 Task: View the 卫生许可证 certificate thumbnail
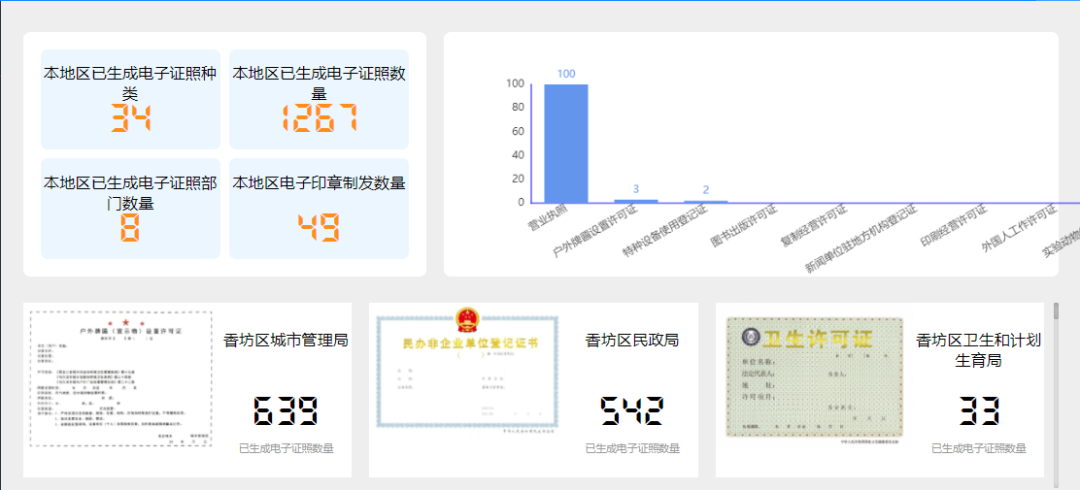[x=815, y=377]
